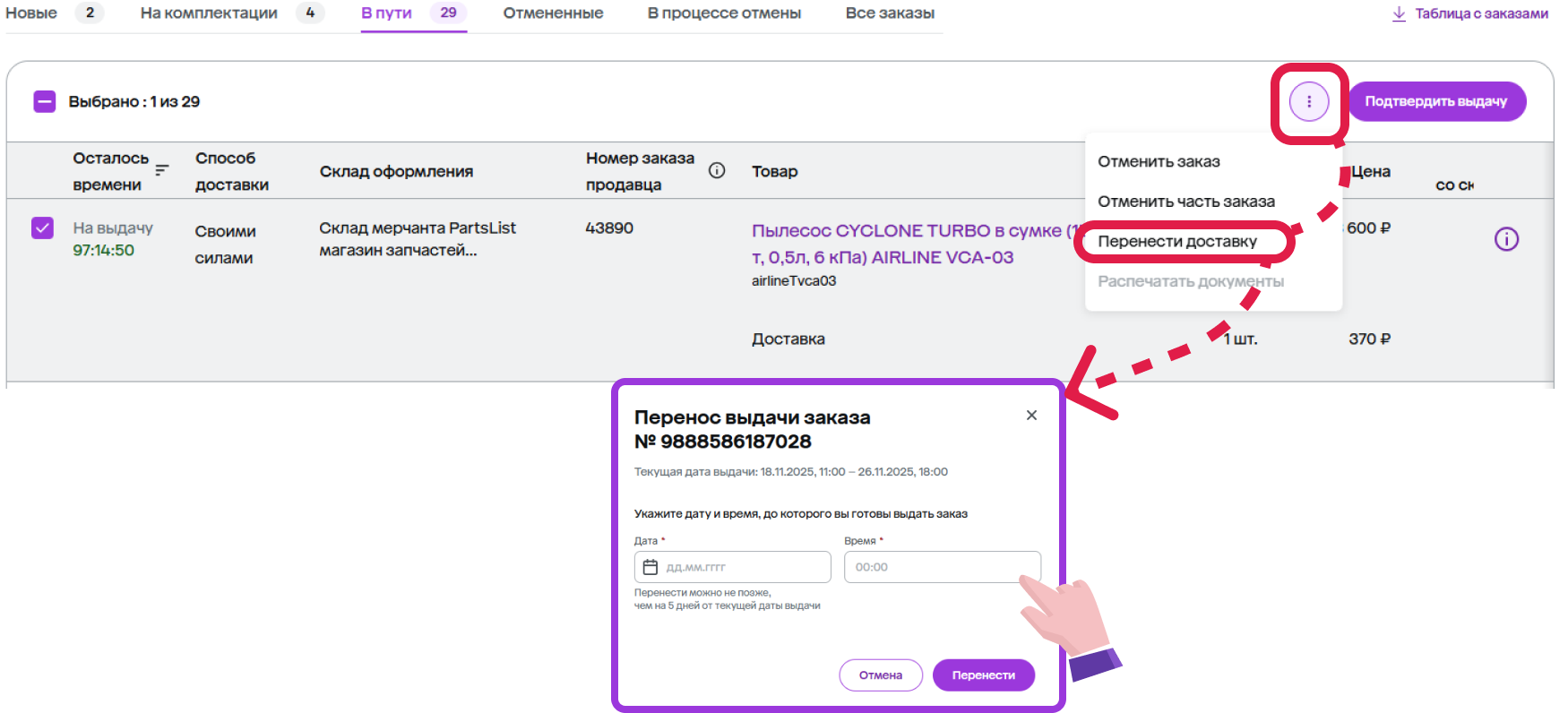Close the delivery reschedule dialog
This screenshot has width=1568, height=713.
click(x=1031, y=416)
